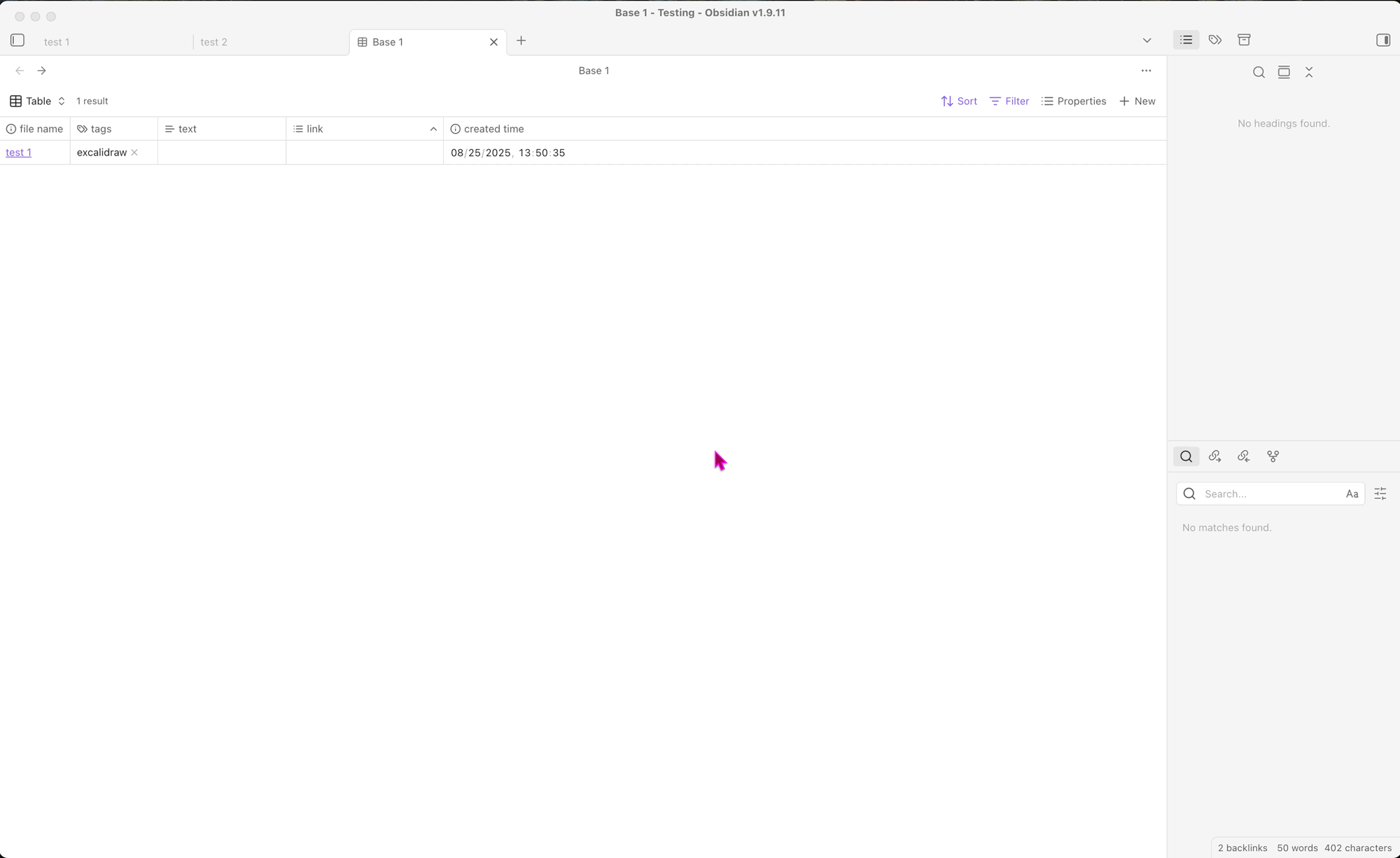The width and height of the screenshot is (1400, 858).
Task: Open the test 1 file link
Action: 18,152
